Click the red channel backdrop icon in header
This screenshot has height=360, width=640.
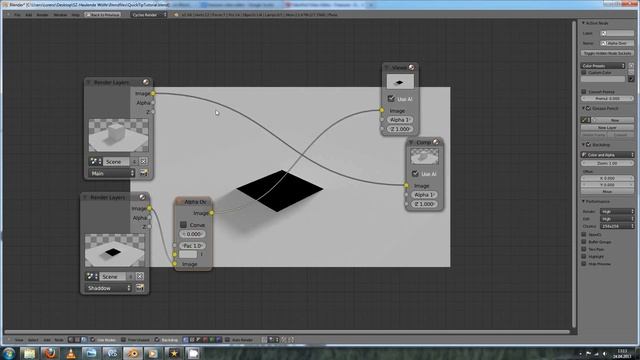205,340
